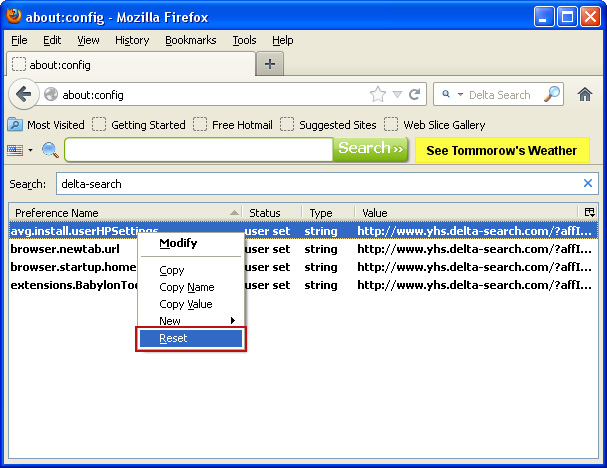The width and height of the screenshot is (607, 468).
Task: Open the Help menu
Action: tap(283, 40)
